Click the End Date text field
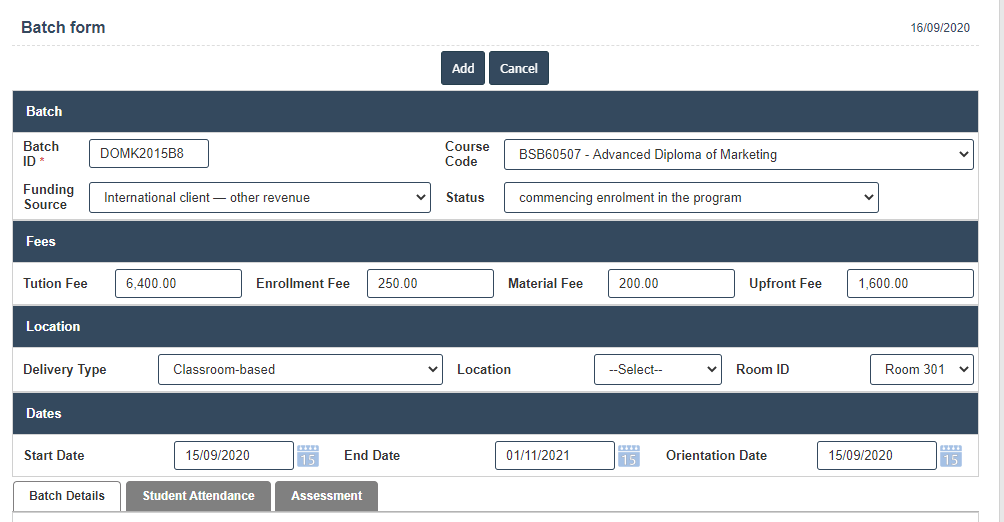The height and width of the screenshot is (522, 1004). pos(554,456)
